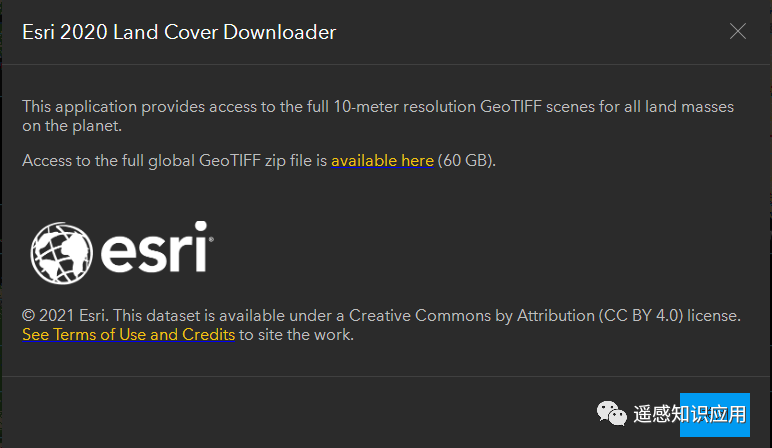Open 'See Terms of Use and Credits' link

(128, 335)
